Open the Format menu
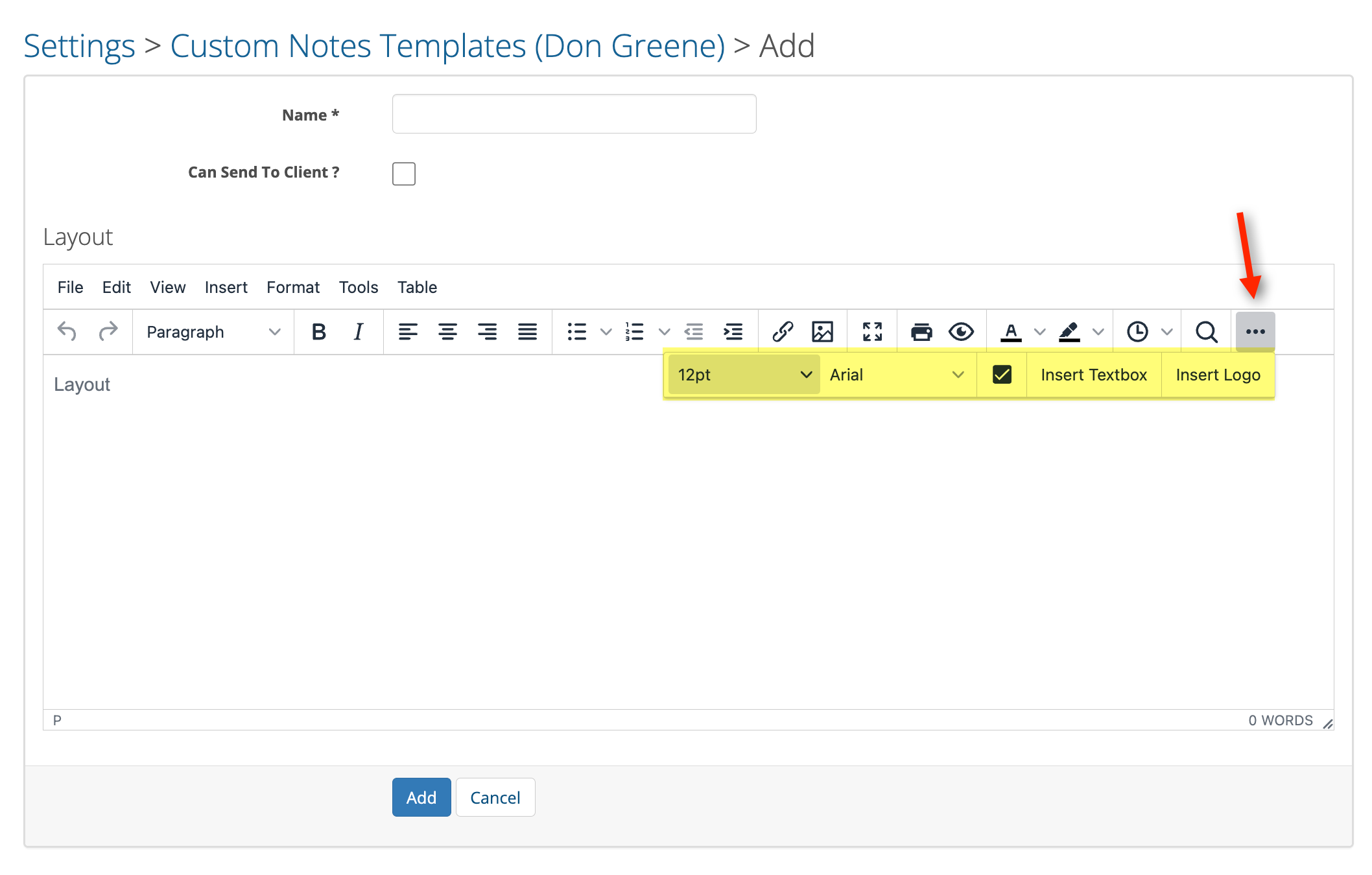Viewport: 1372px width, 875px height. pos(292,287)
